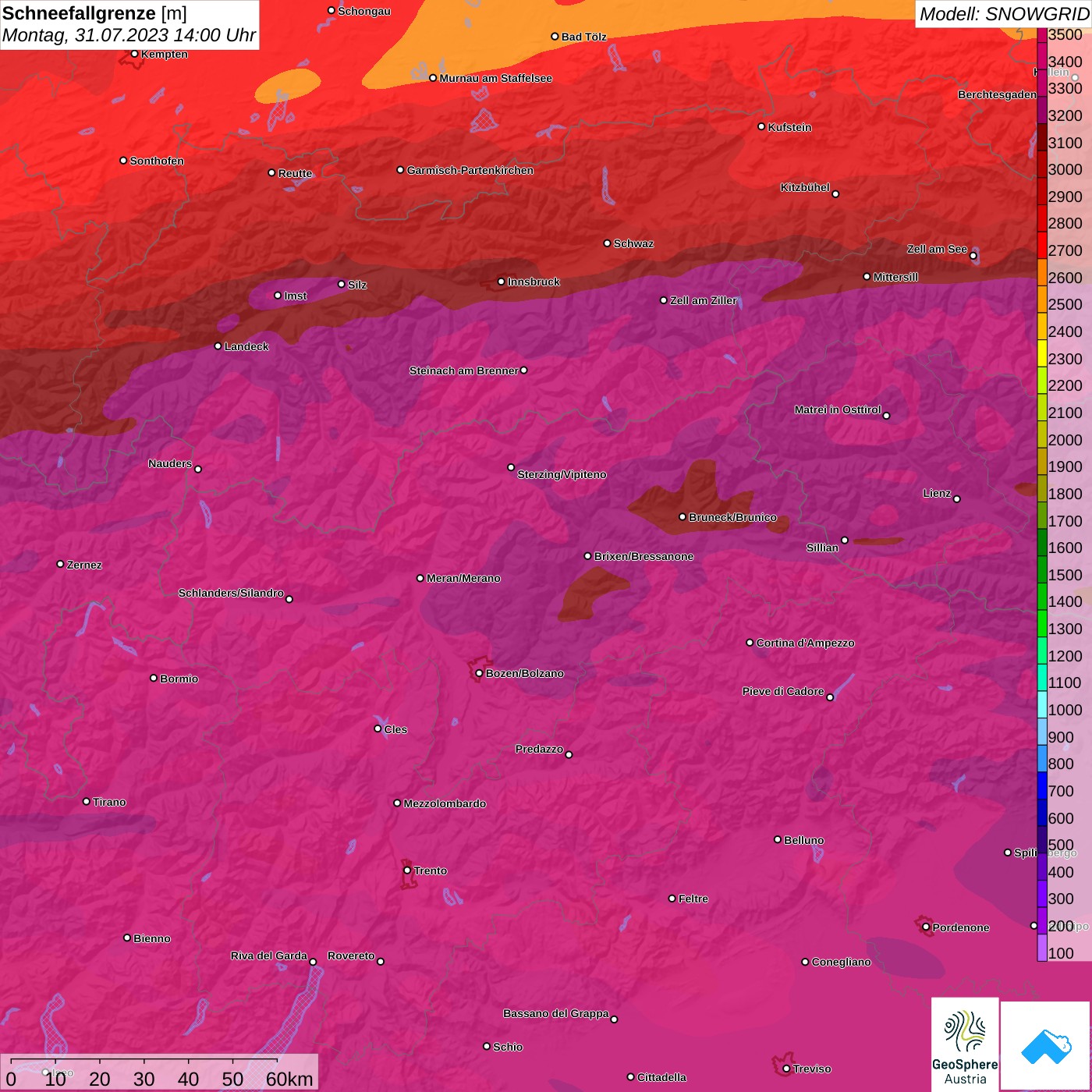Click the "Garmisch-Partenkirchen" map label

pyautogui.click(x=470, y=170)
